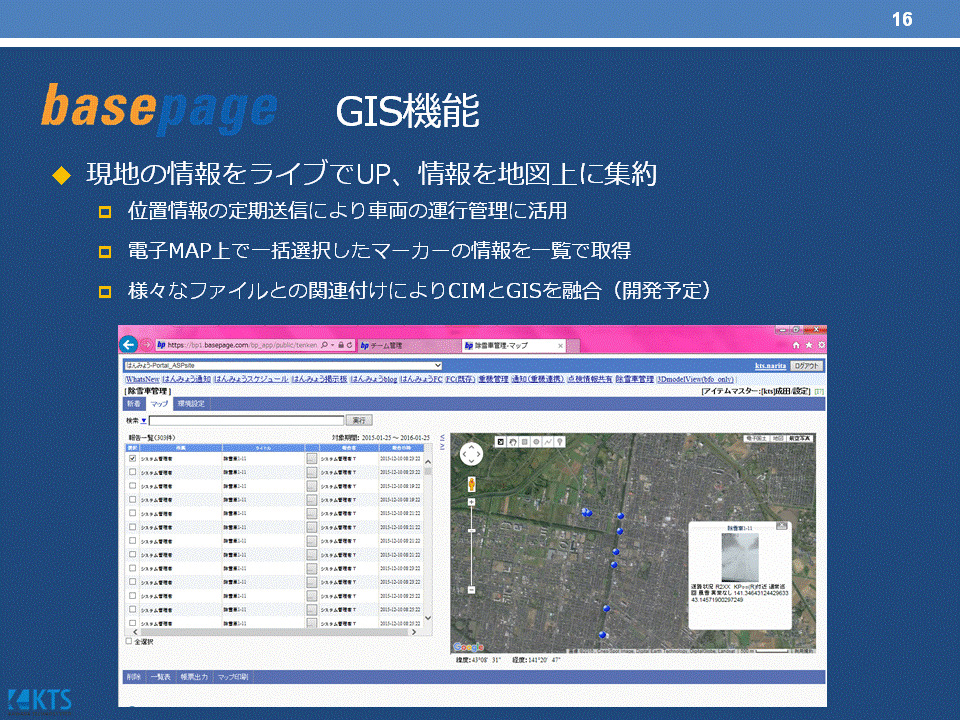Click the 実行 search button
Viewport: 960px width, 720px height.
[x=358, y=421]
